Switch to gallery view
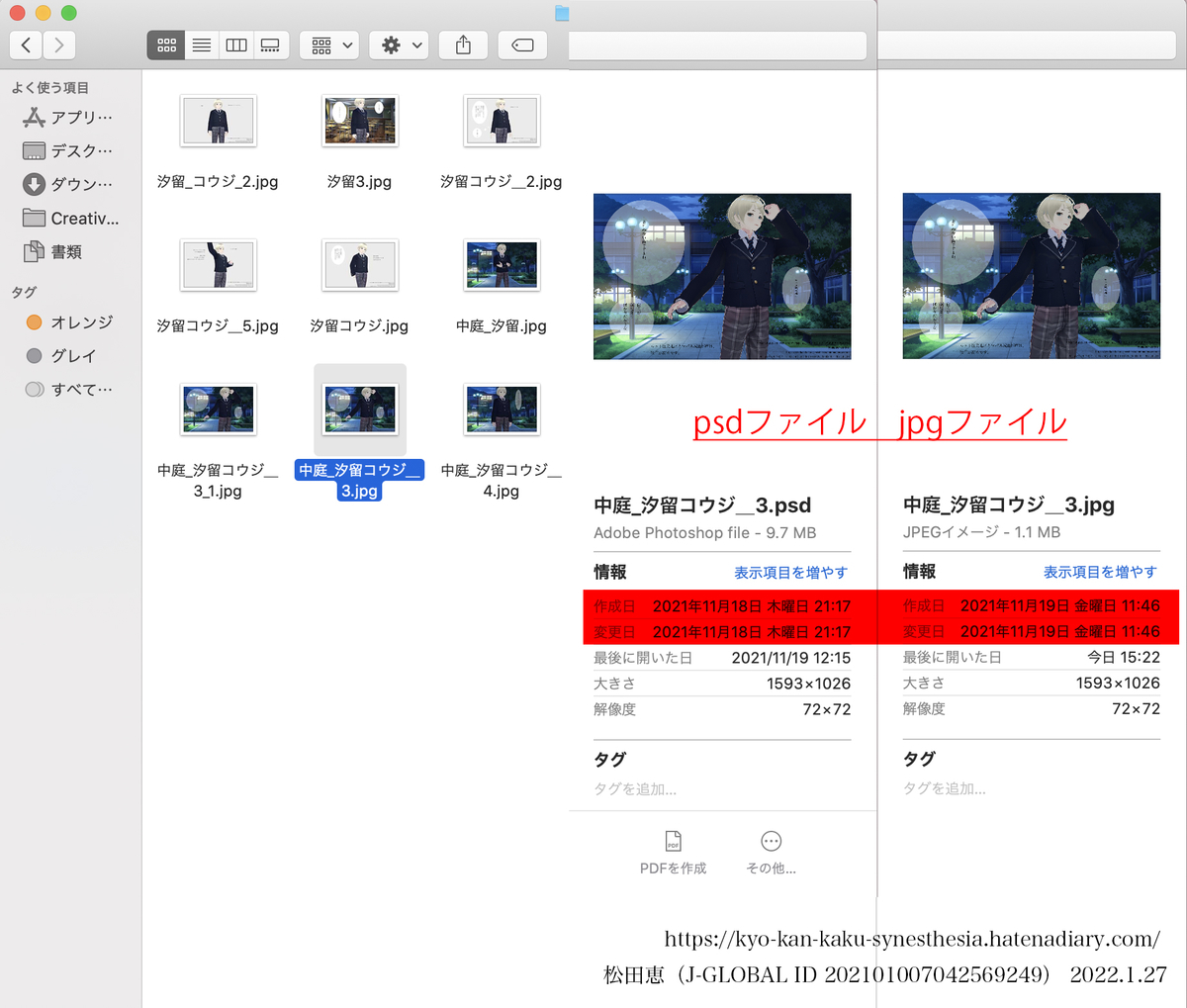Screen dimensions: 1187x1008 [270, 45]
